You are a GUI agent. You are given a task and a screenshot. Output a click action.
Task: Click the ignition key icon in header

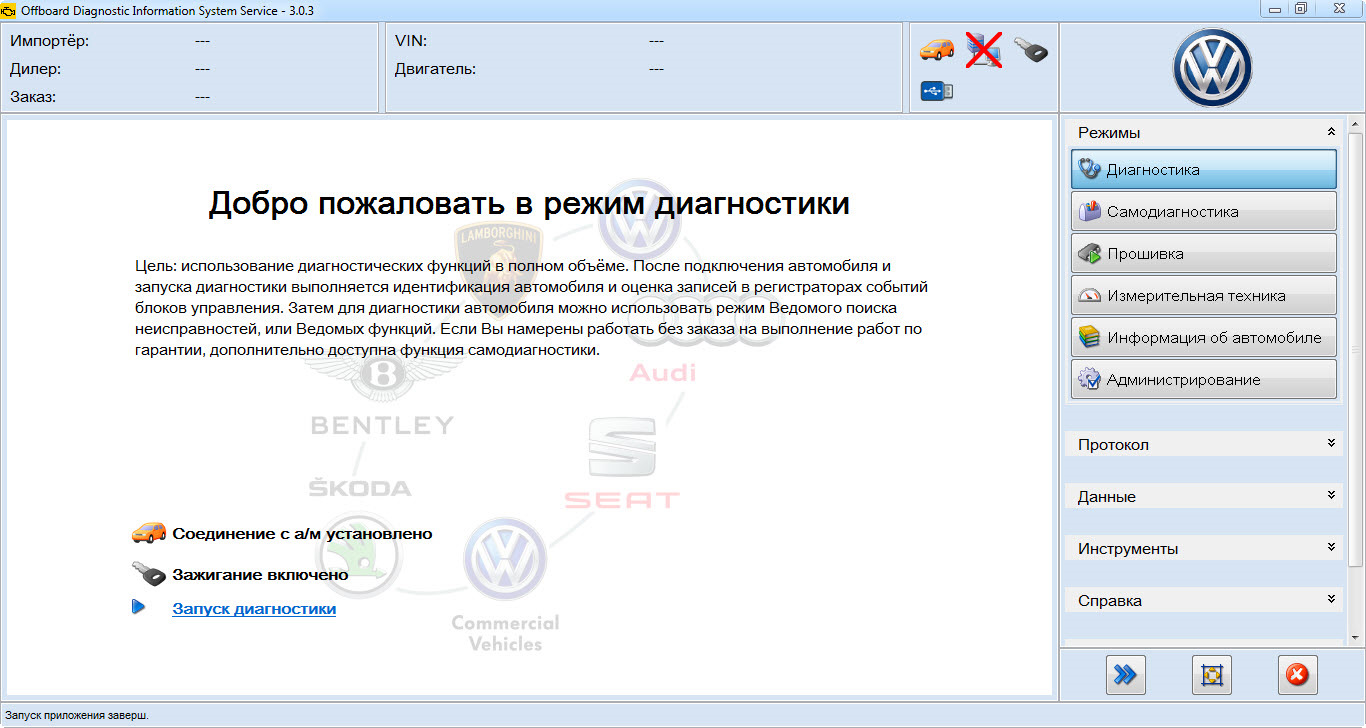point(1031,49)
